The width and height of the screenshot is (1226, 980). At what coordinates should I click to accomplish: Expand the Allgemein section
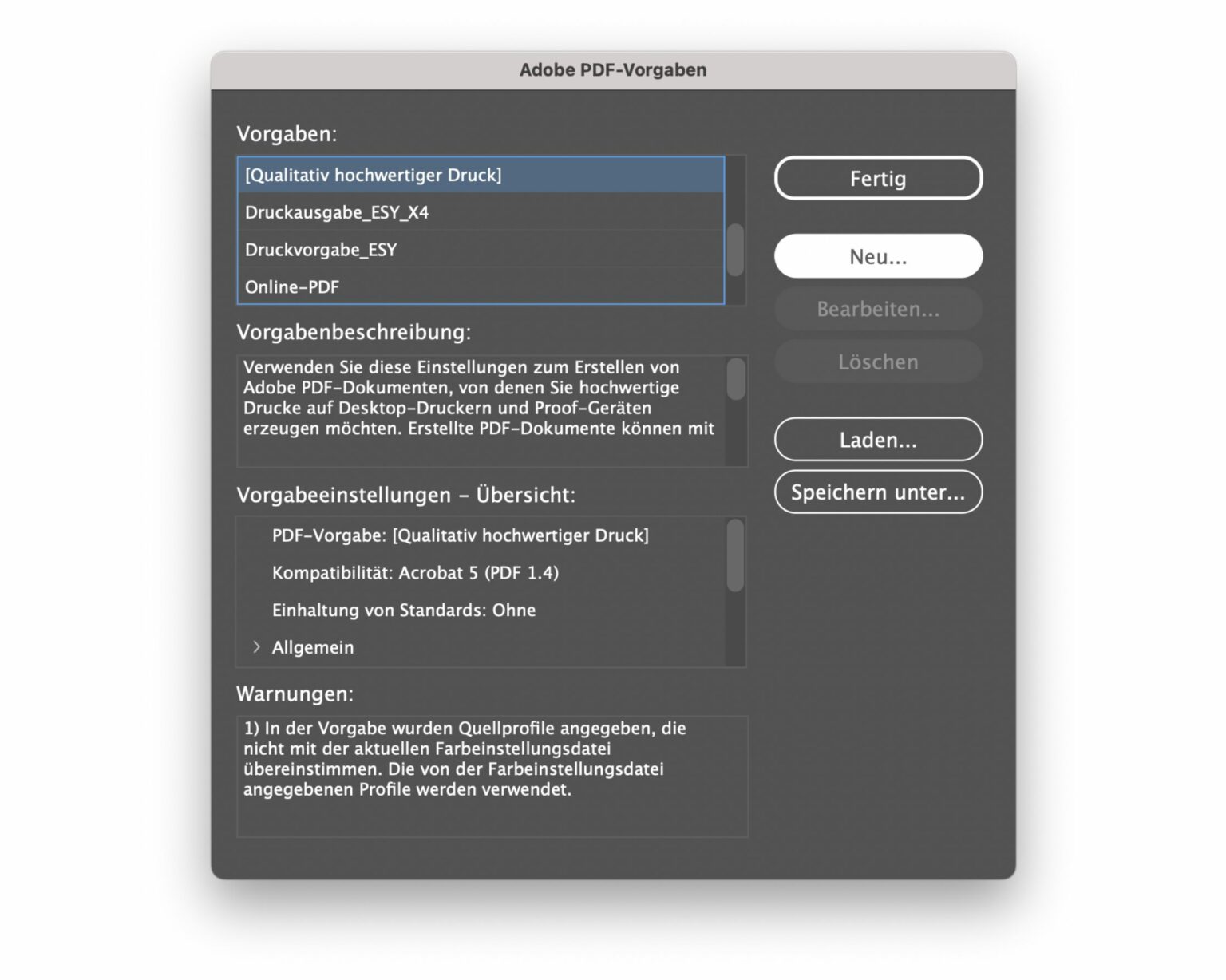point(256,647)
